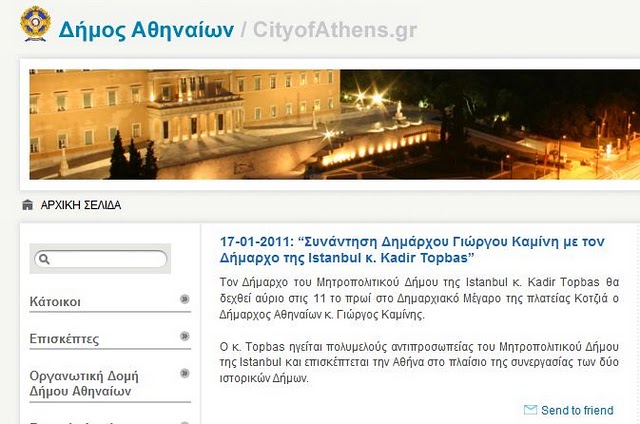Open the 17-01-2011 article headline

(412, 250)
